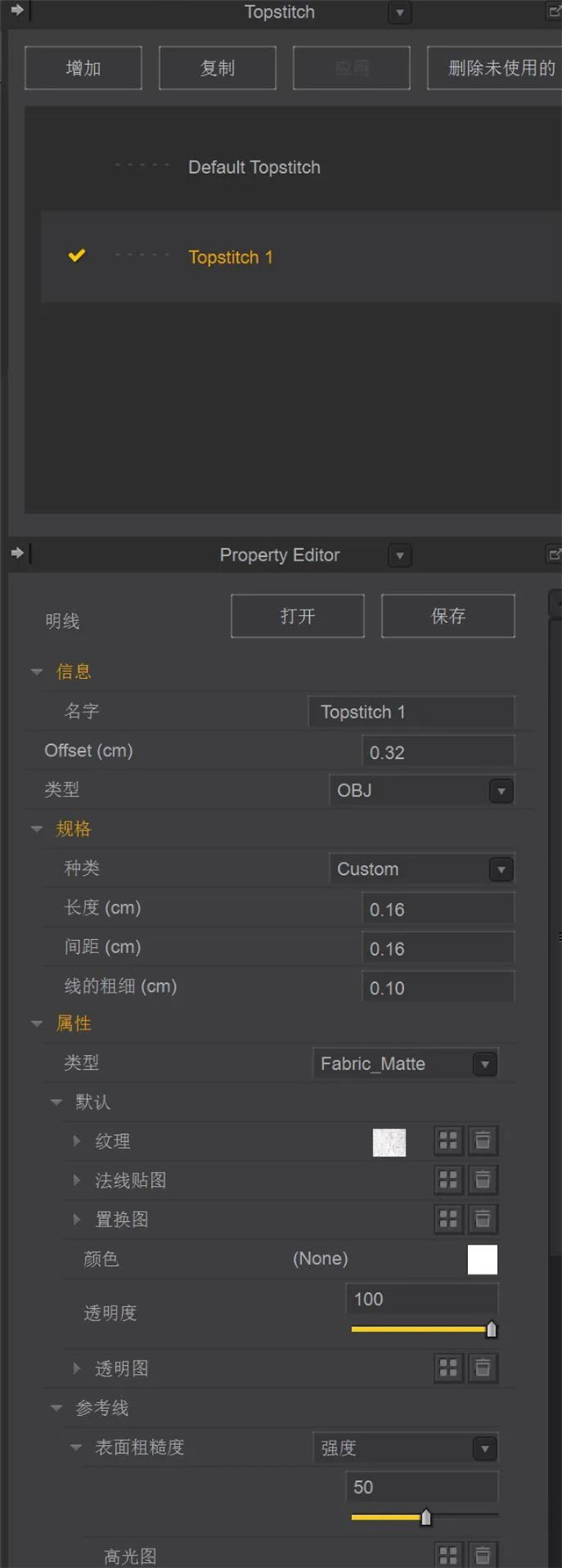
Task: Open texture browser grid icon for 纹理
Action: (448, 1141)
